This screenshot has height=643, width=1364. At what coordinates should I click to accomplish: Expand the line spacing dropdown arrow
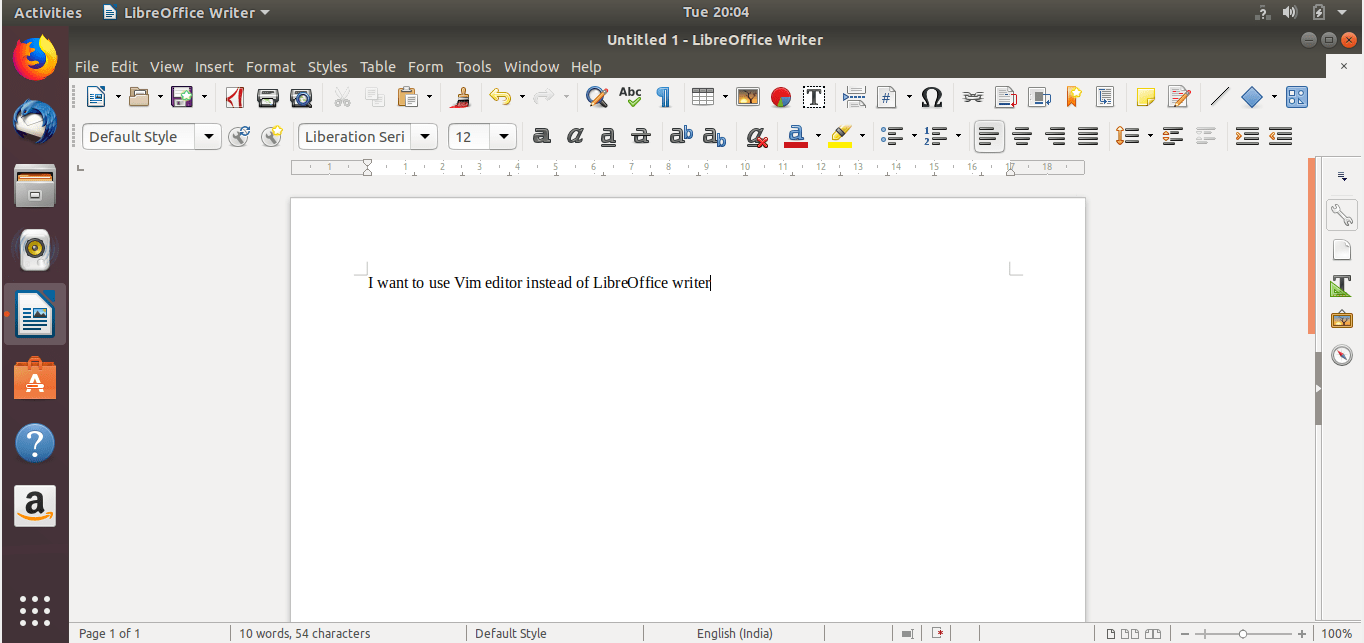click(x=1150, y=136)
